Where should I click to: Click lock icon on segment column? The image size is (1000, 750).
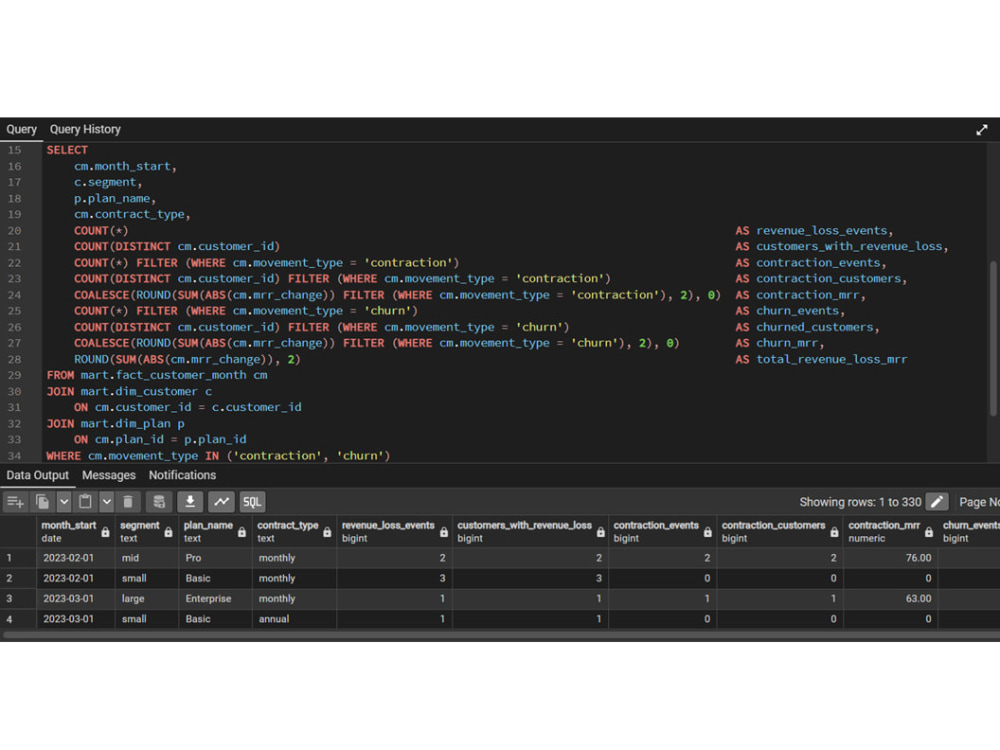[168, 532]
